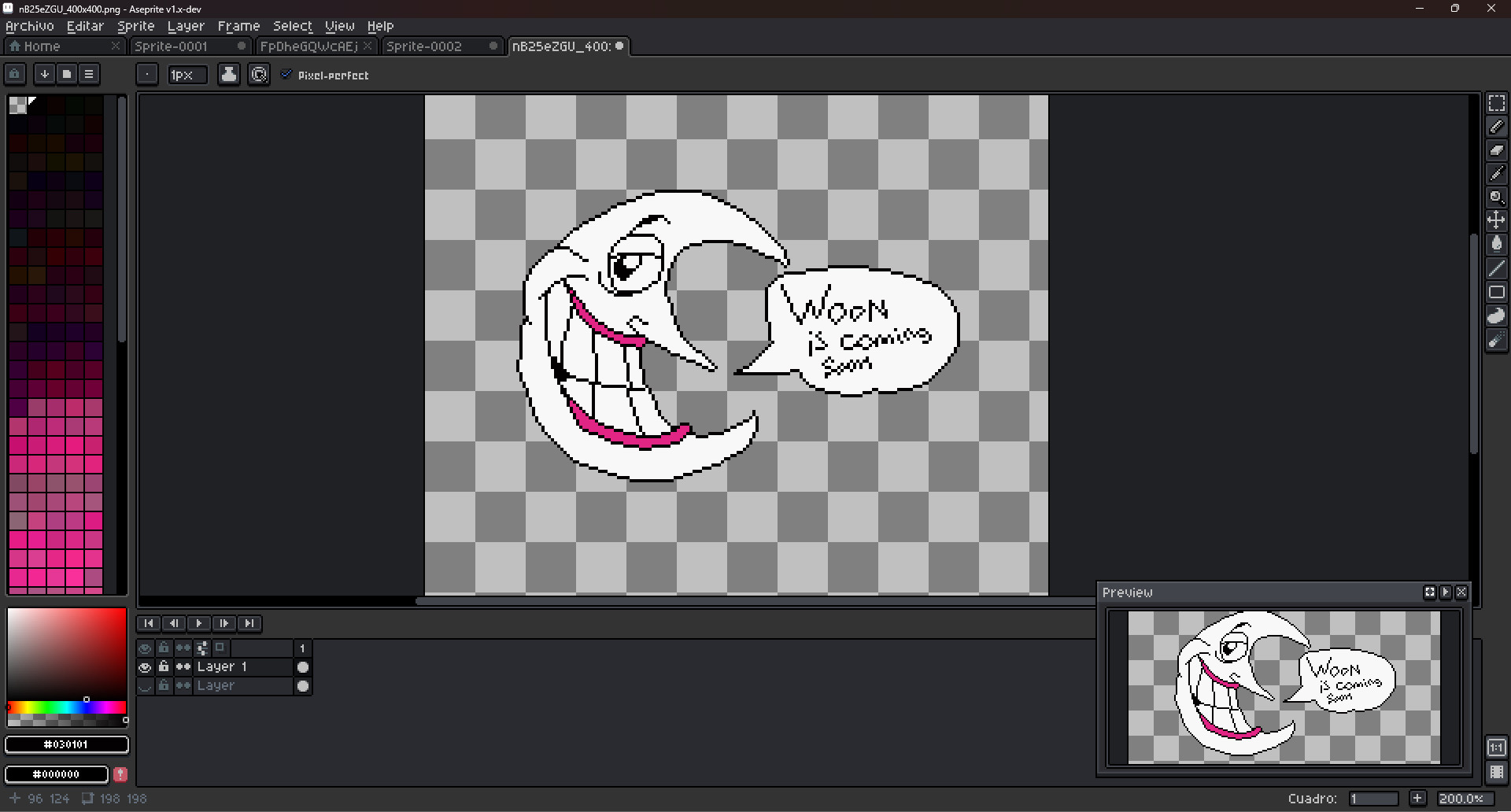
Task: Select the Eraser tool
Action: tap(1496, 150)
